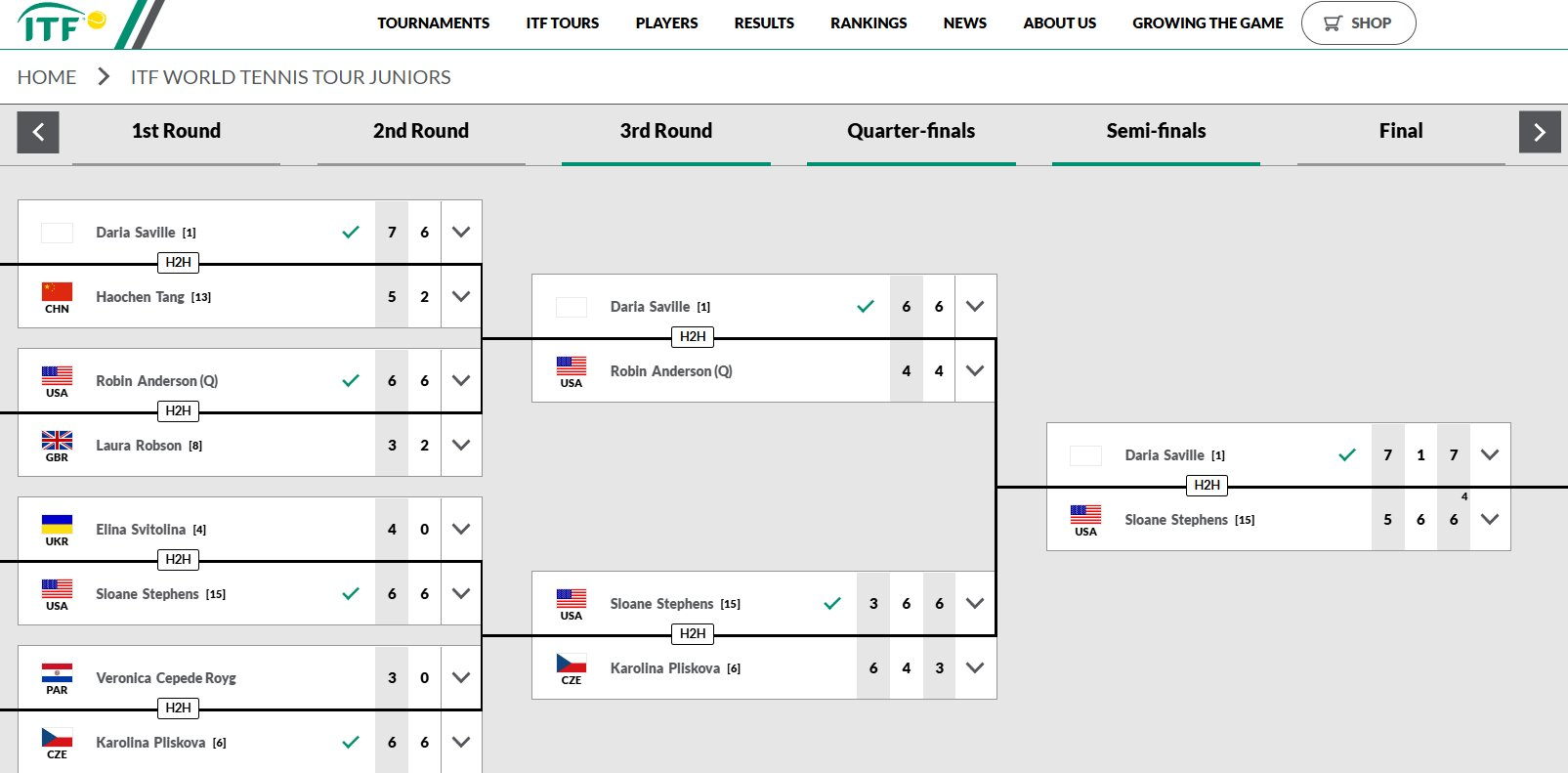
Task: Click Ukraine flag beside Elina Svitolina
Action: [x=57, y=524]
